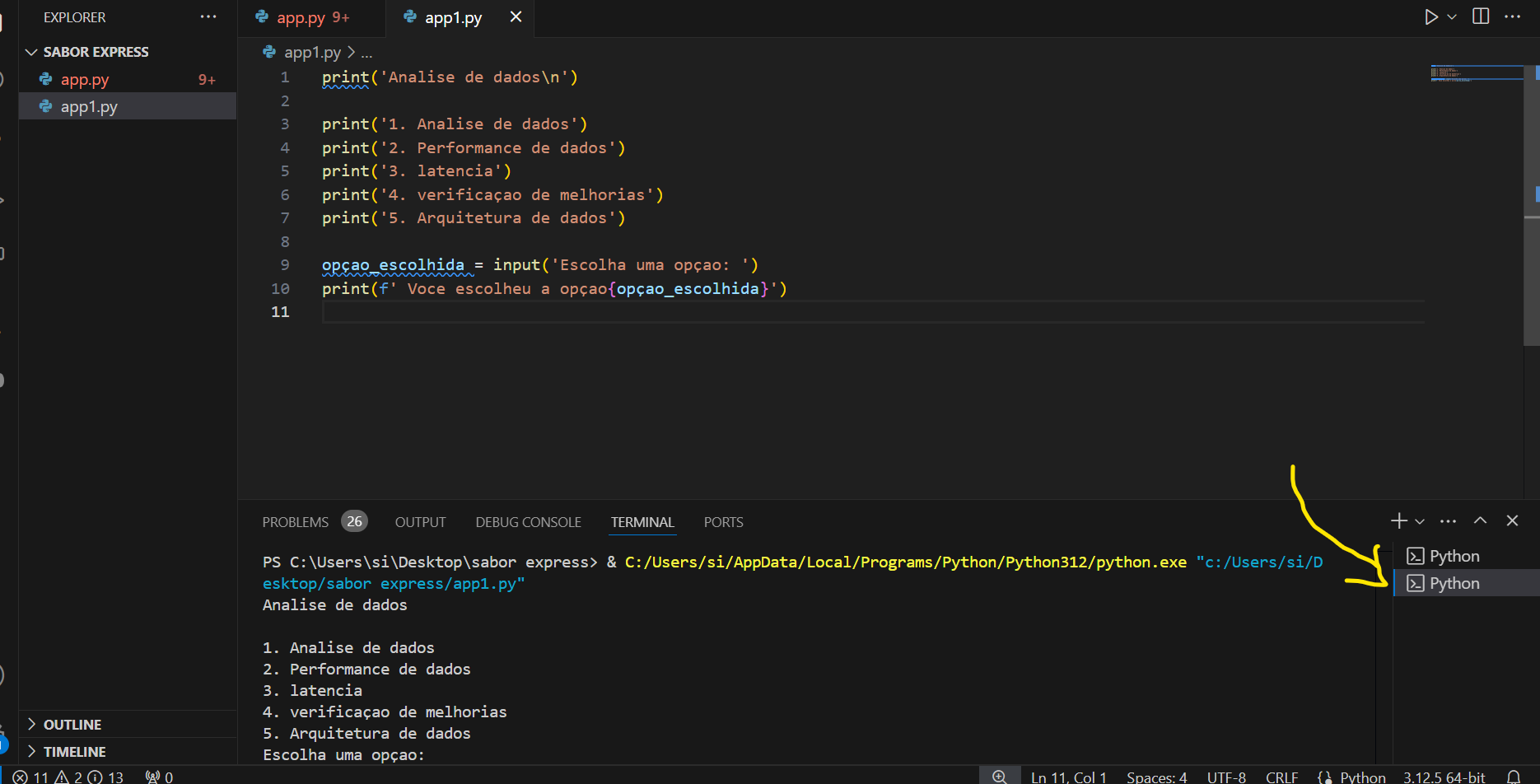Open the PORTS panel tab
Image resolution: width=1540 pixels, height=784 pixels.
[x=723, y=522]
